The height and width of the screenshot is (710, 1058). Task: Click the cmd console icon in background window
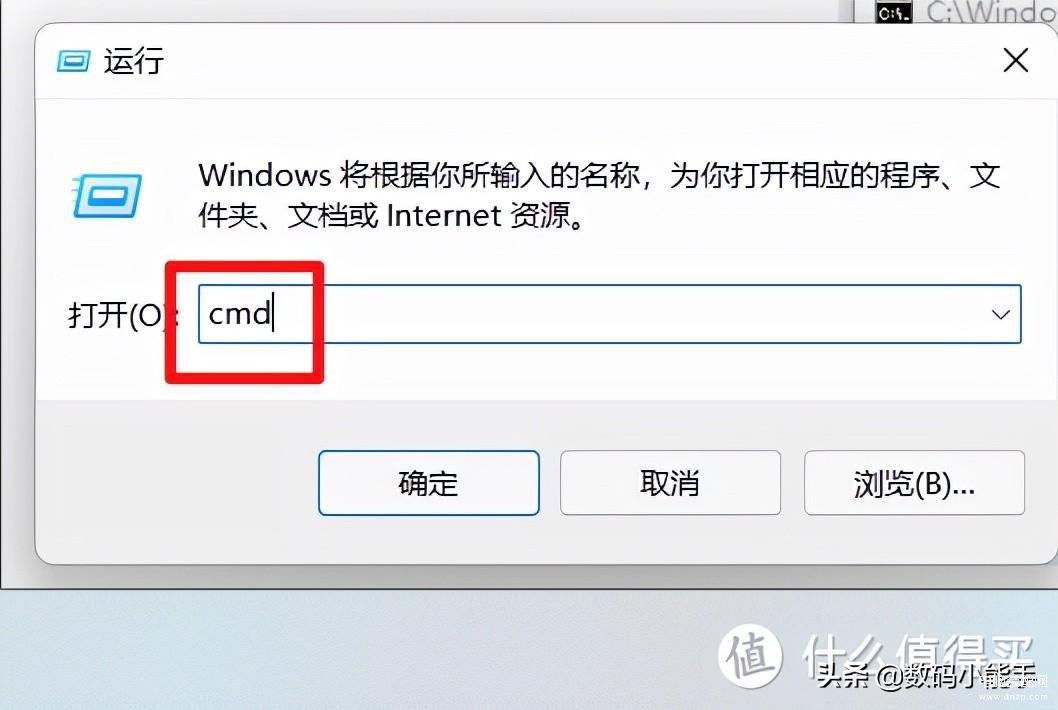click(x=894, y=12)
